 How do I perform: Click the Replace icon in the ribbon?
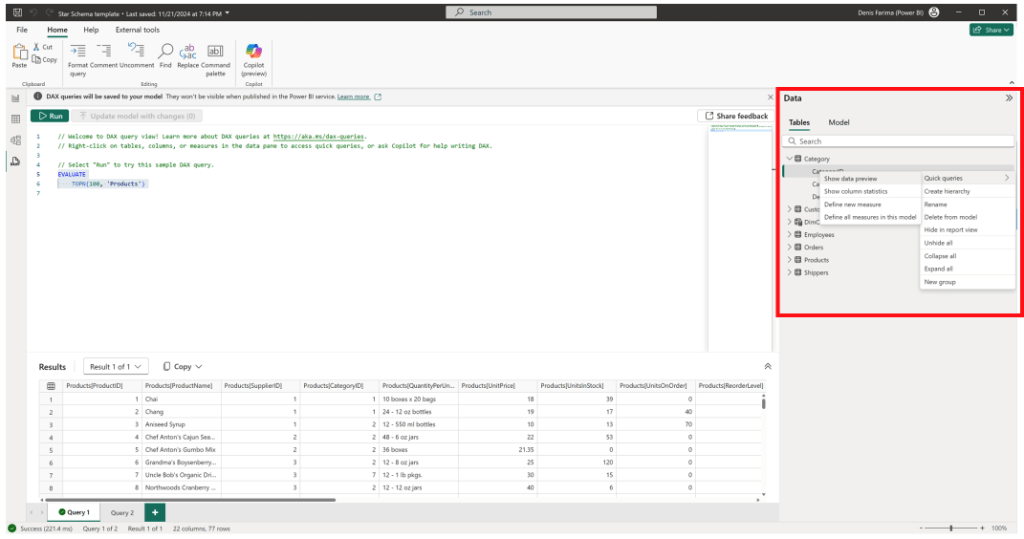[188, 51]
